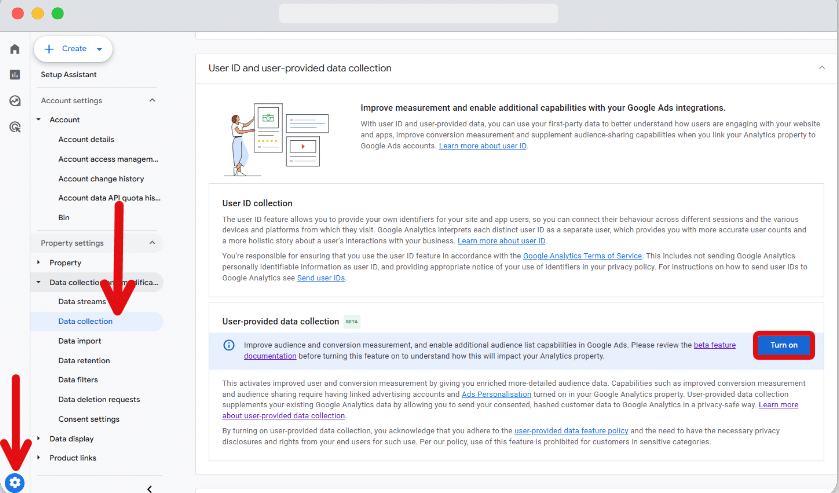Open the Advertising icon in left rail
Screen dimensions: 839x493
[x=14, y=127]
